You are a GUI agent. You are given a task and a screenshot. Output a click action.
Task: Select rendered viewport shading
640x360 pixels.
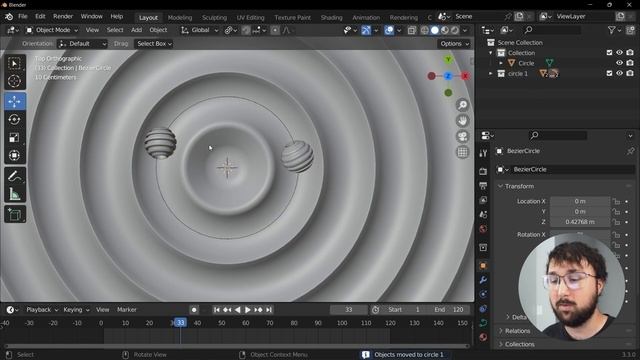[x=455, y=30]
